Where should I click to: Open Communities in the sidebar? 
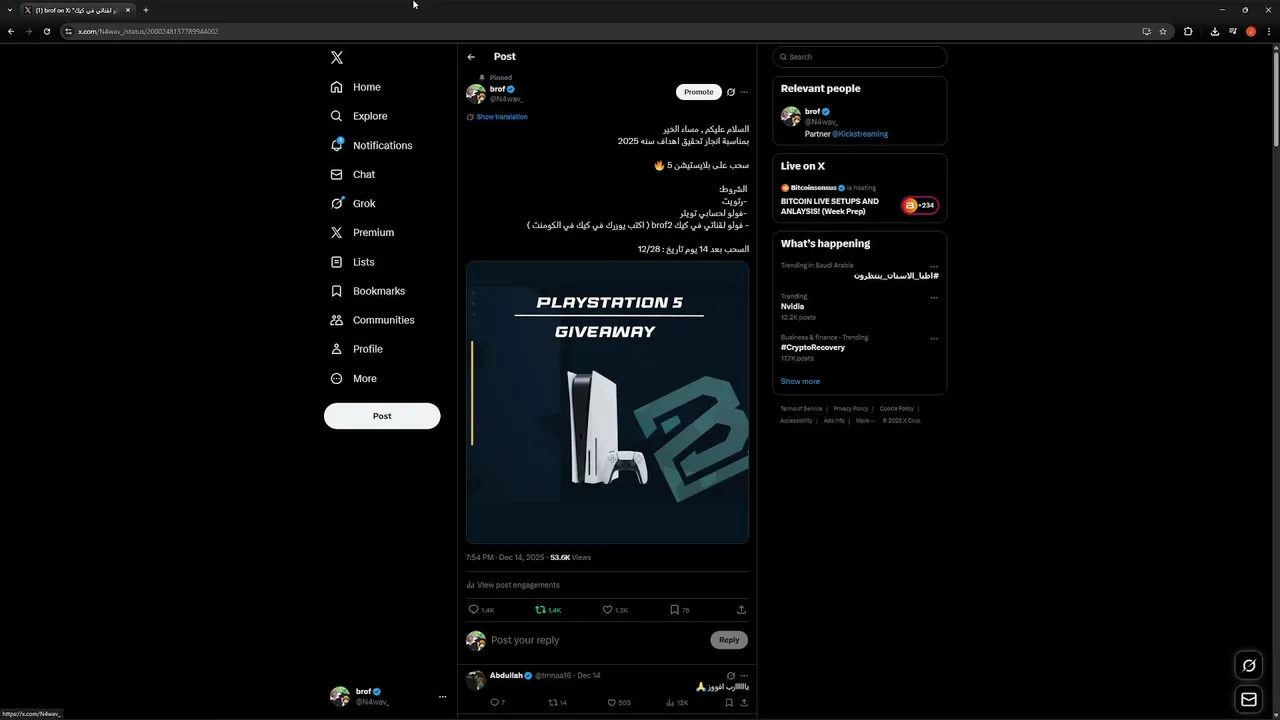[371, 320]
